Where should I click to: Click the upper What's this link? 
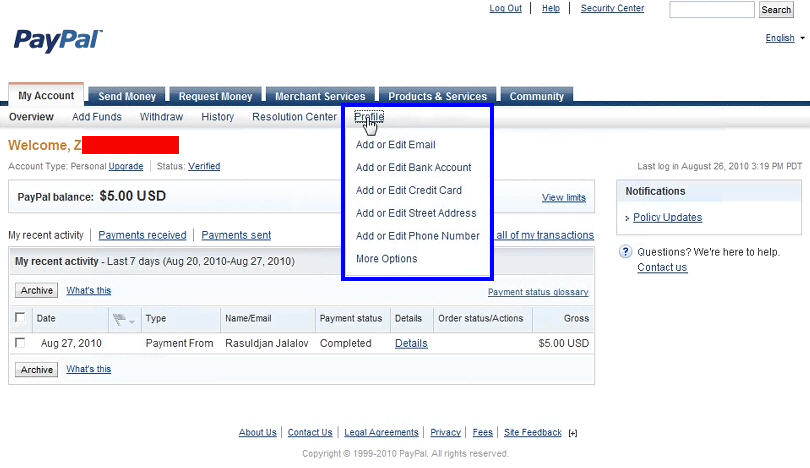[x=88, y=290]
